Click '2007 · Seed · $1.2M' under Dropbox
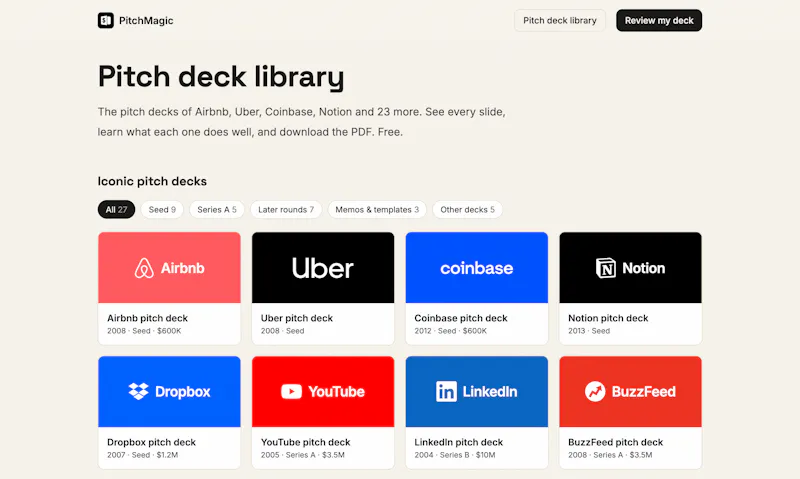This screenshot has height=479, width=800. 142,455
